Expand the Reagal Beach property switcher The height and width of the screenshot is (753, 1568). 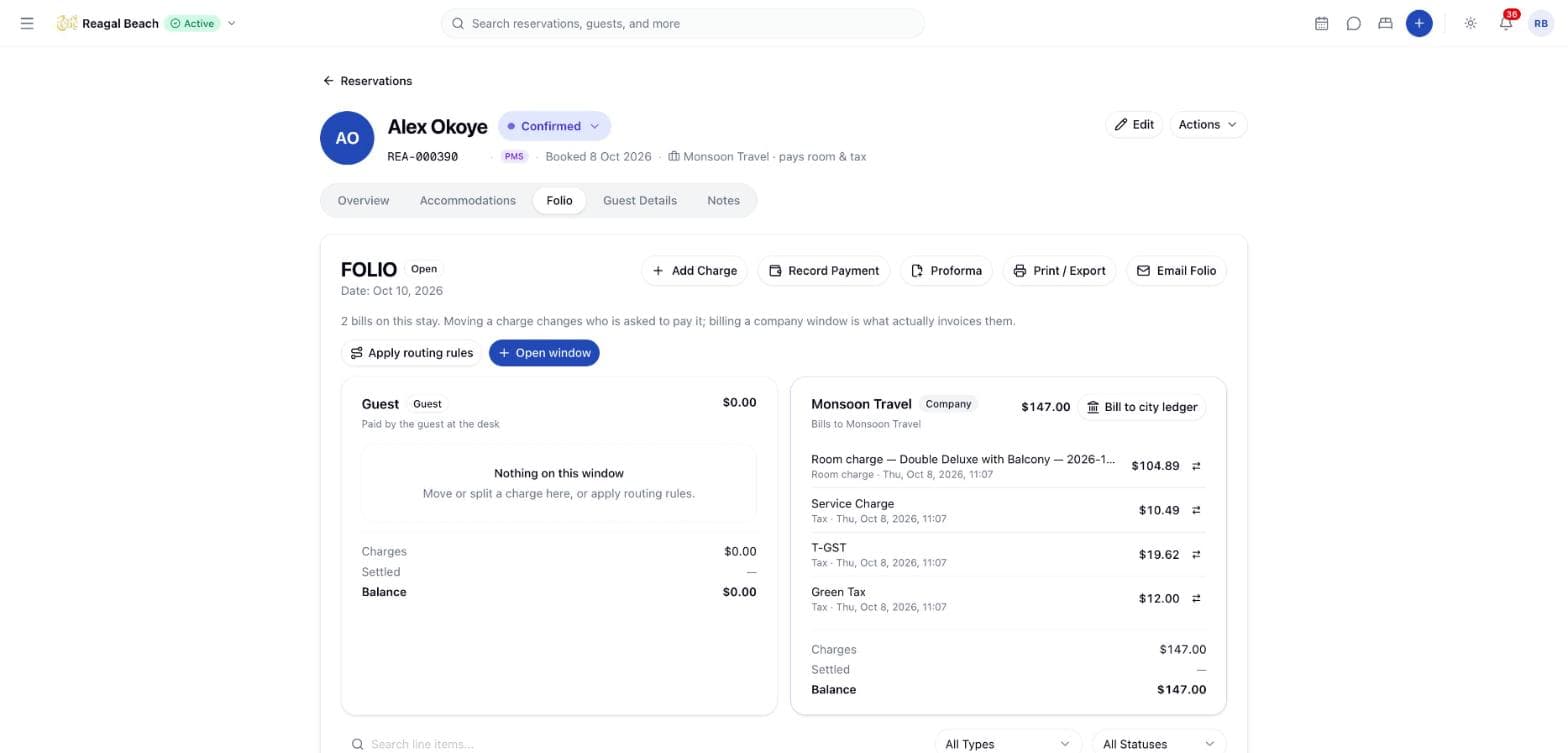click(x=231, y=23)
